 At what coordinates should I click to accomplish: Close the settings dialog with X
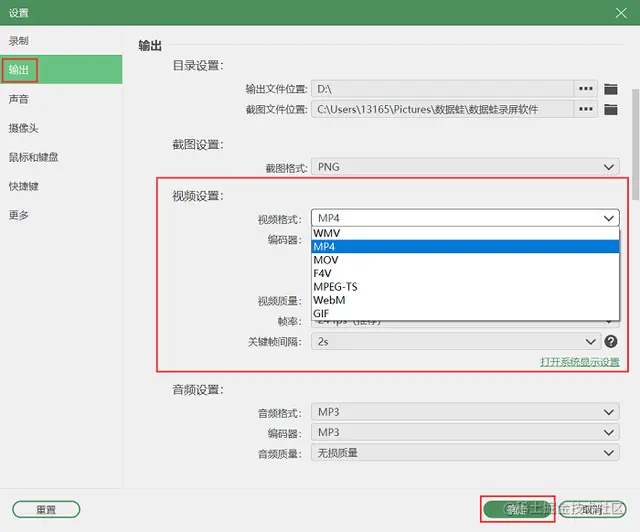click(x=621, y=13)
